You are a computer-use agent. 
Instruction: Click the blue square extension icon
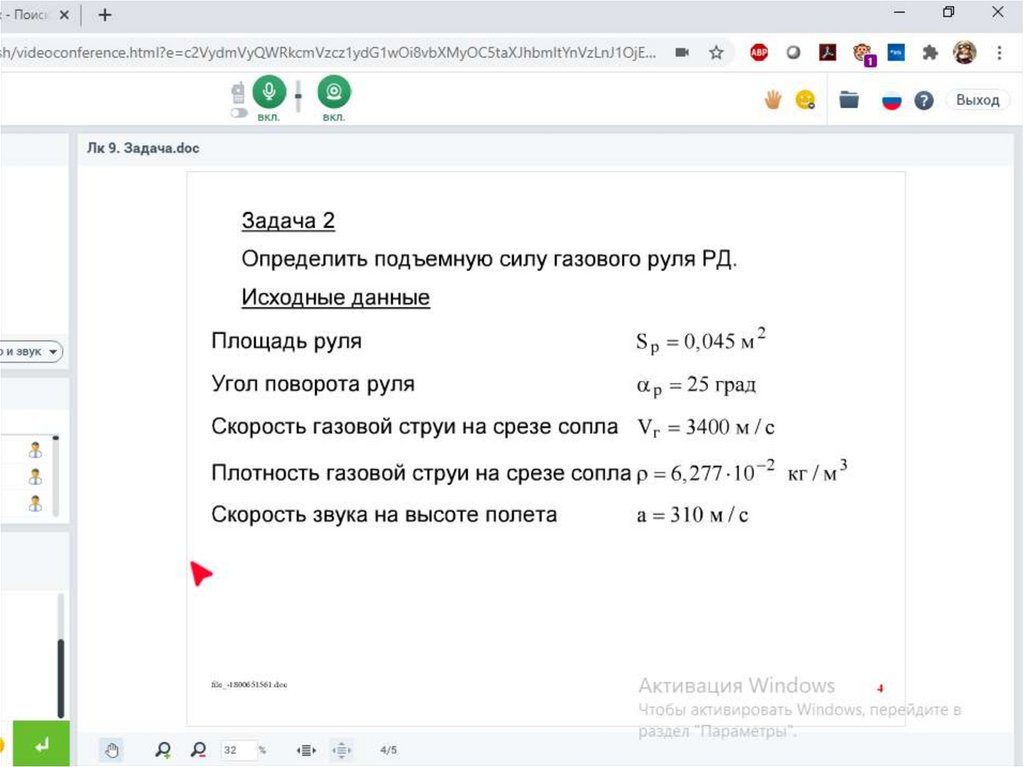pyautogui.click(x=896, y=52)
